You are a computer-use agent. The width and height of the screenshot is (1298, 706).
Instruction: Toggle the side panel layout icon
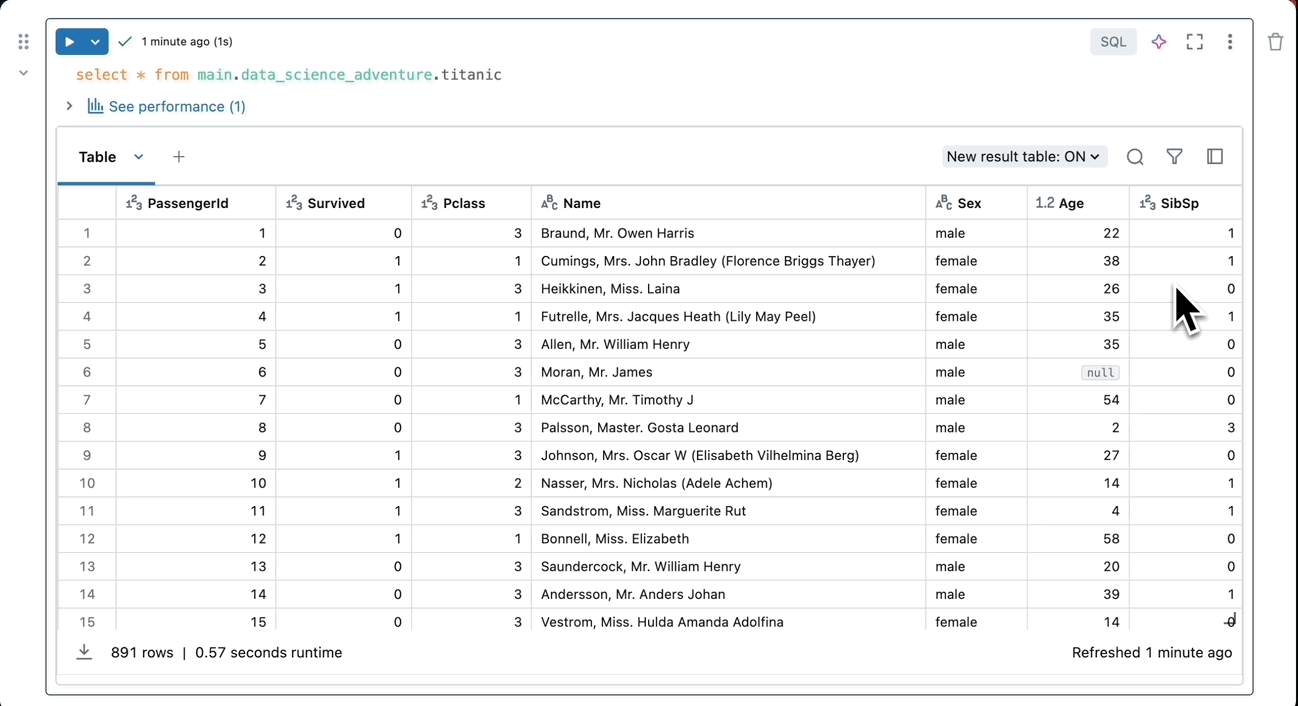[x=1214, y=157]
